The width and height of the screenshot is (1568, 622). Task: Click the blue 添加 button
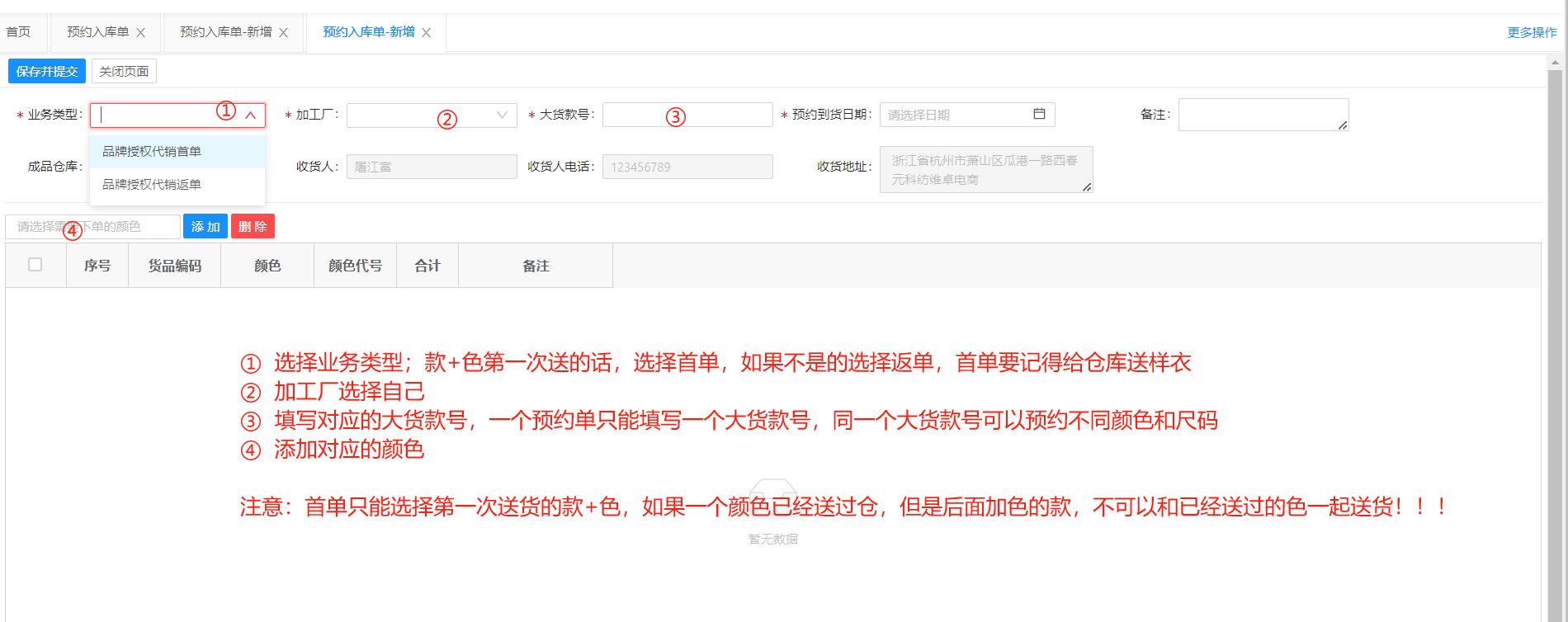pyautogui.click(x=205, y=227)
